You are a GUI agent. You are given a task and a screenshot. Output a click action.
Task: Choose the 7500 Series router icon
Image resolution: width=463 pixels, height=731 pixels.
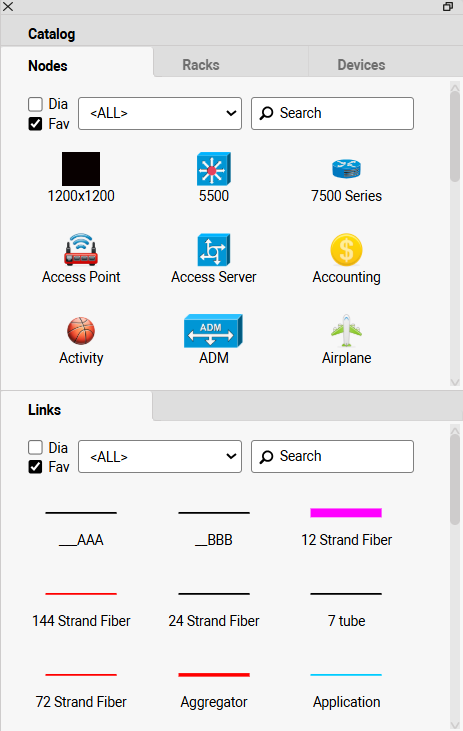pyautogui.click(x=346, y=169)
